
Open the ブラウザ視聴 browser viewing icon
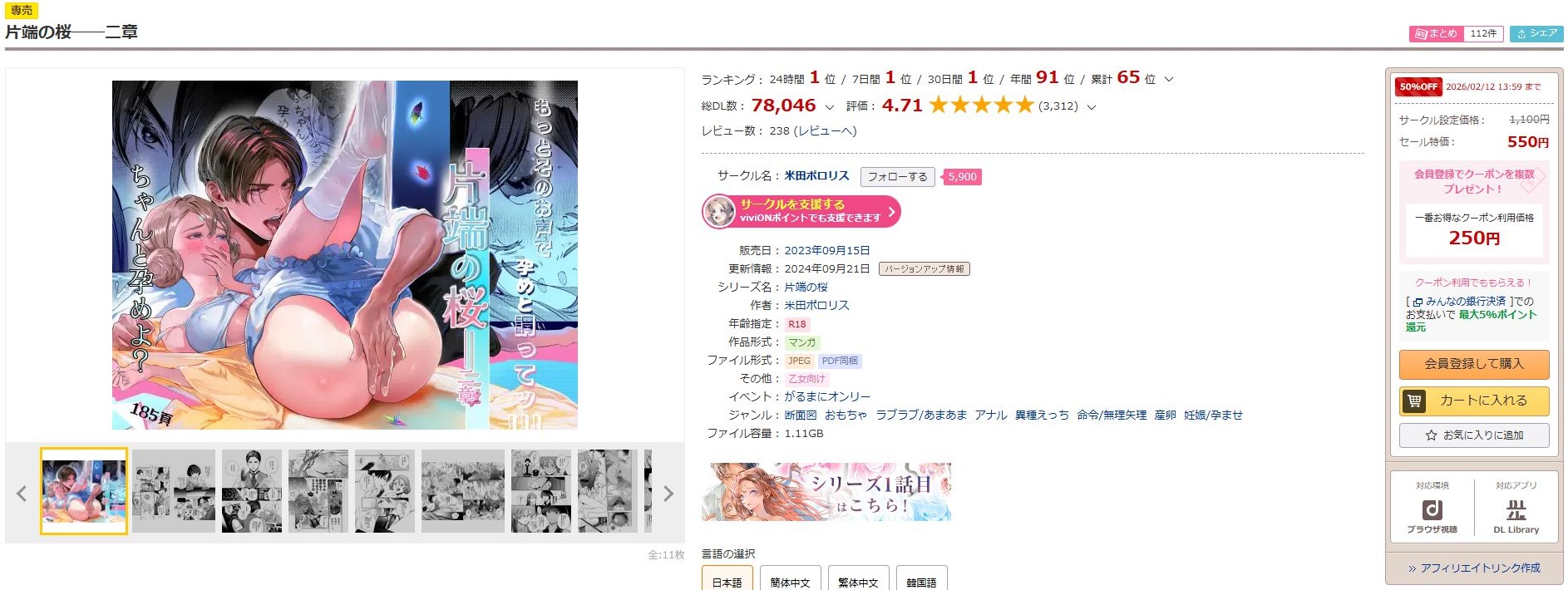click(1432, 515)
